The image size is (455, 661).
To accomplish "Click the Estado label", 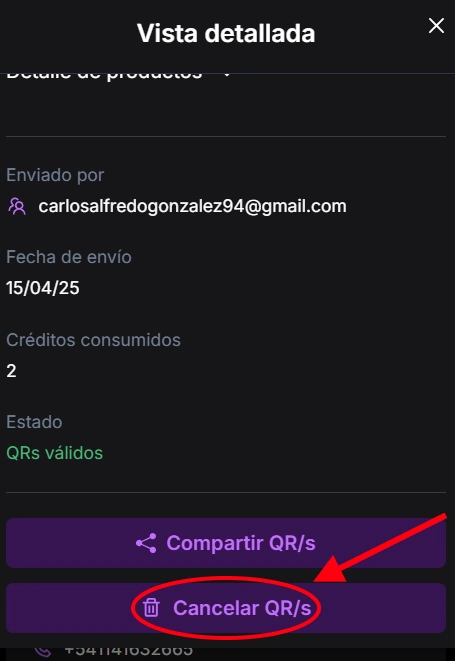I will pyautogui.click(x=34, y=422).
